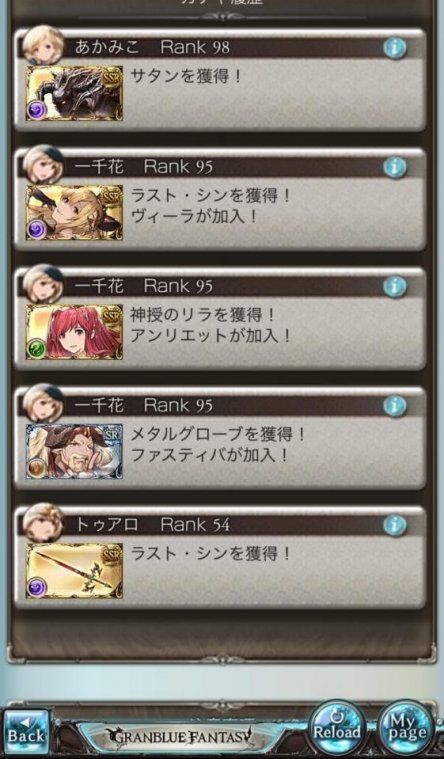Click the メタルグローブを獲得 entry text
Viewport: 444px width, 759px height.
[x=218, y=435]
